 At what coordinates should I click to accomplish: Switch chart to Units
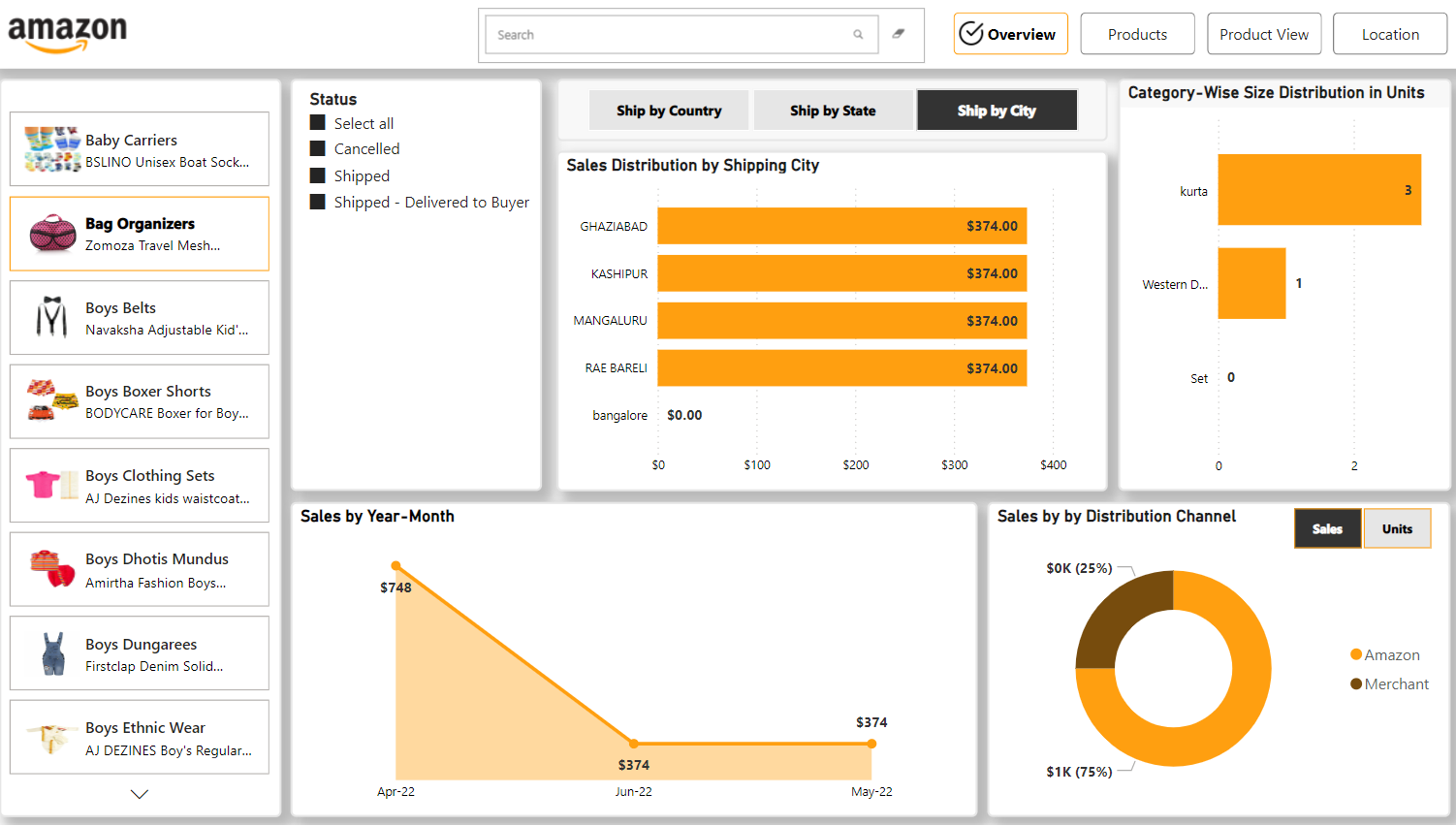(1397, 528)
